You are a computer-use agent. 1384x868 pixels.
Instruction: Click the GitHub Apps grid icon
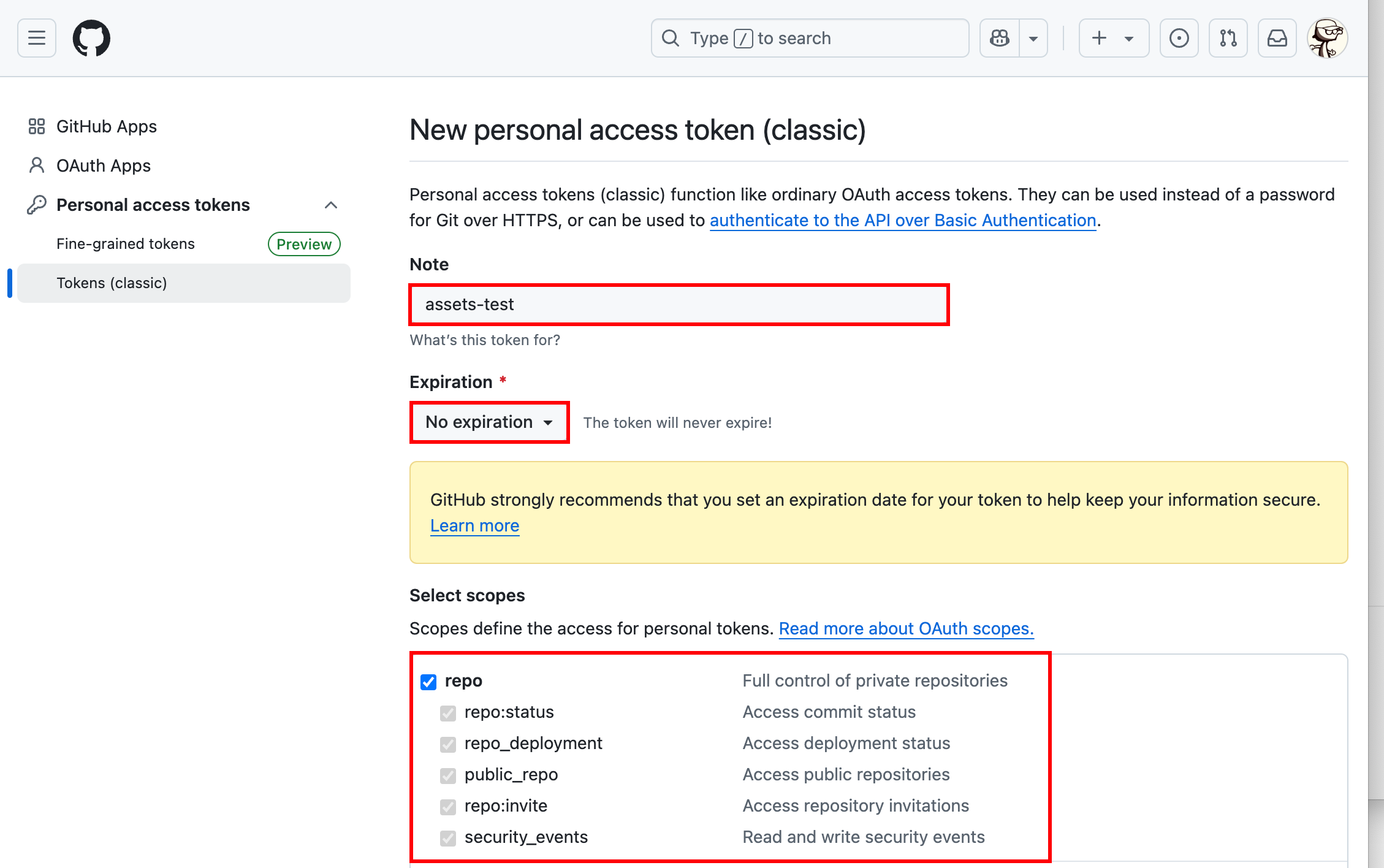pyautogui.click(x=37, y=126)
